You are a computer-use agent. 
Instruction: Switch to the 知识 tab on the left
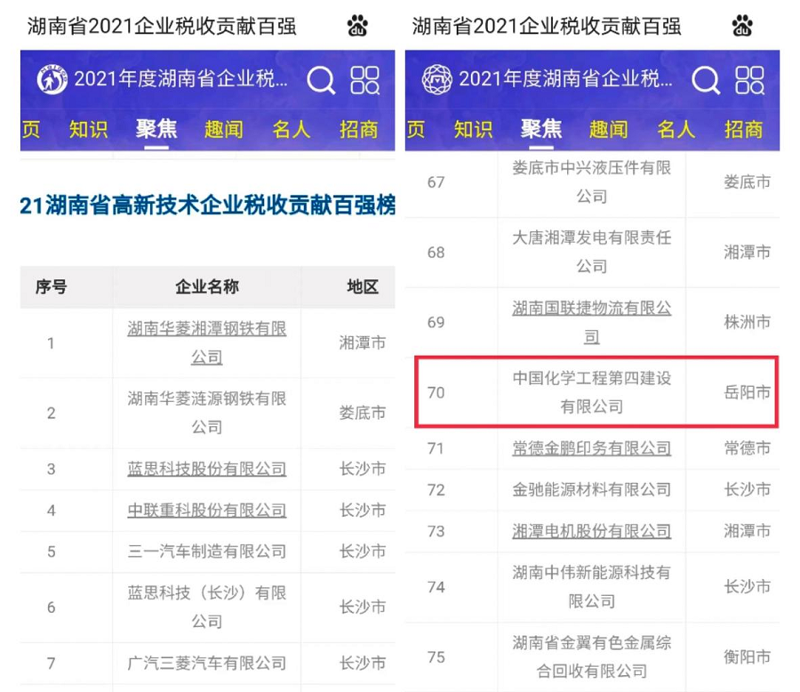(x=86, y=129)
